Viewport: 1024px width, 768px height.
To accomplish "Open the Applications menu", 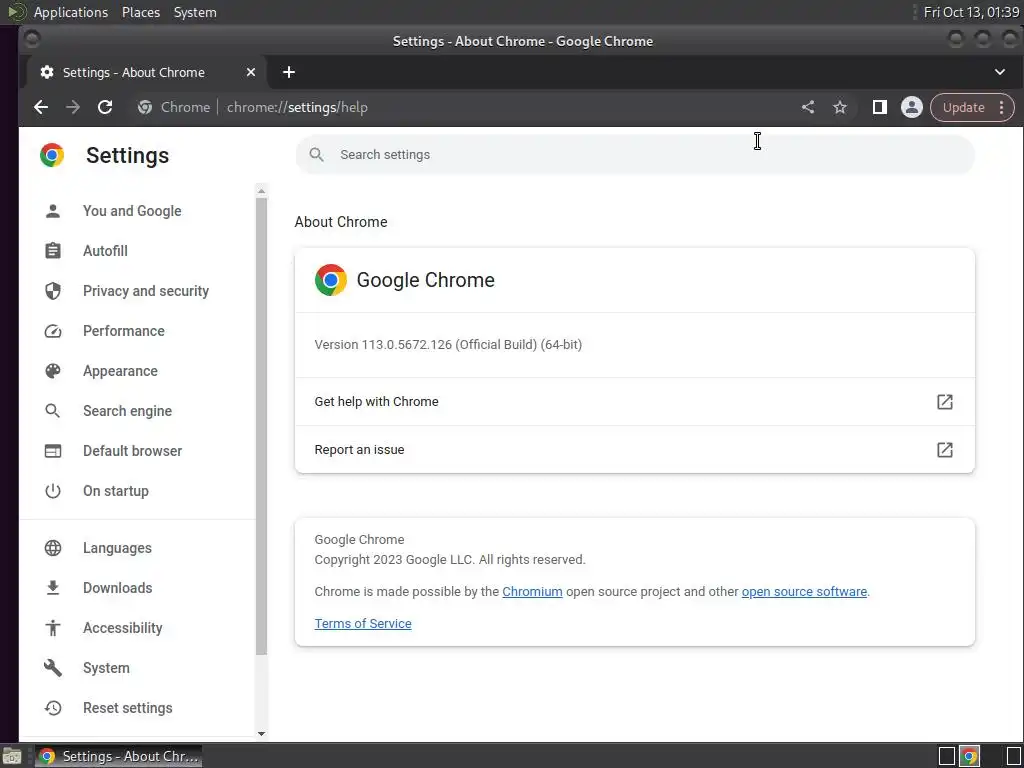I will 71,12.
